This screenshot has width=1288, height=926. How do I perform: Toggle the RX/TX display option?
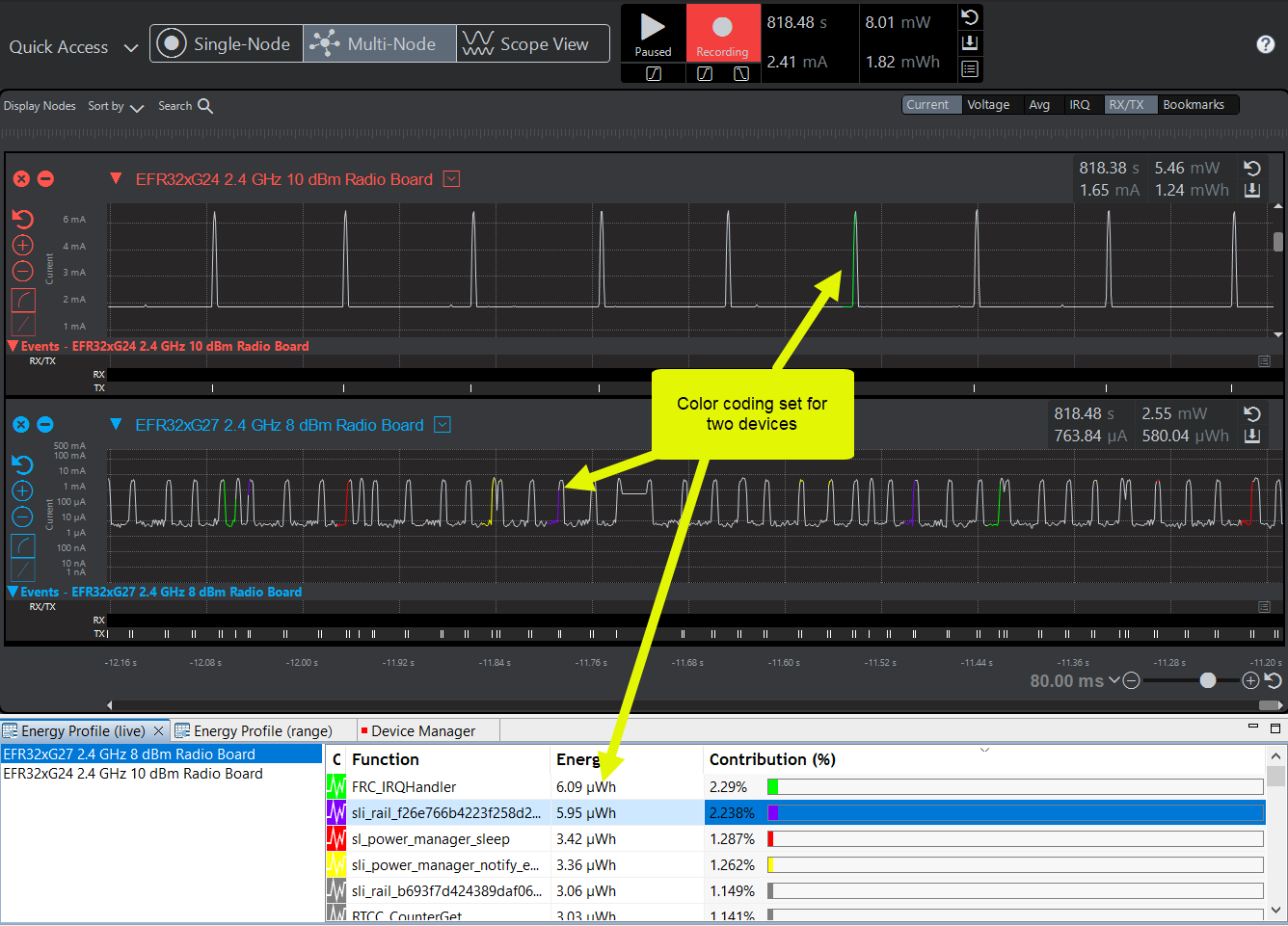1126,105
